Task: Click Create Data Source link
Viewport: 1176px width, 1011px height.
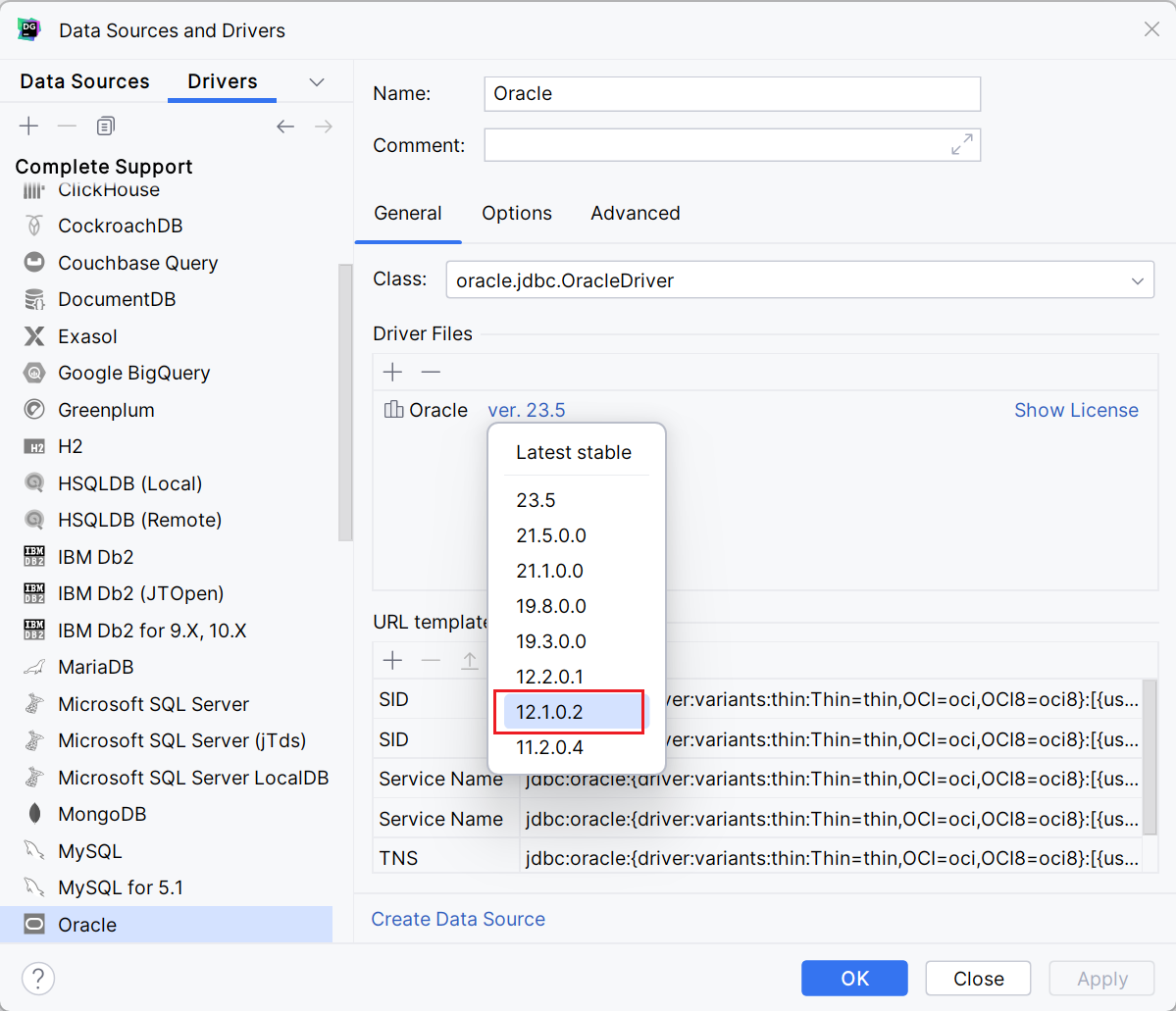Action: point(458,919)
